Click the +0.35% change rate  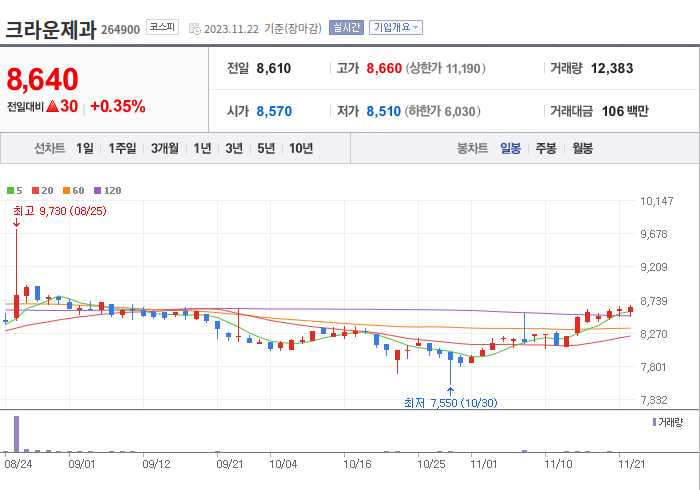118,106
